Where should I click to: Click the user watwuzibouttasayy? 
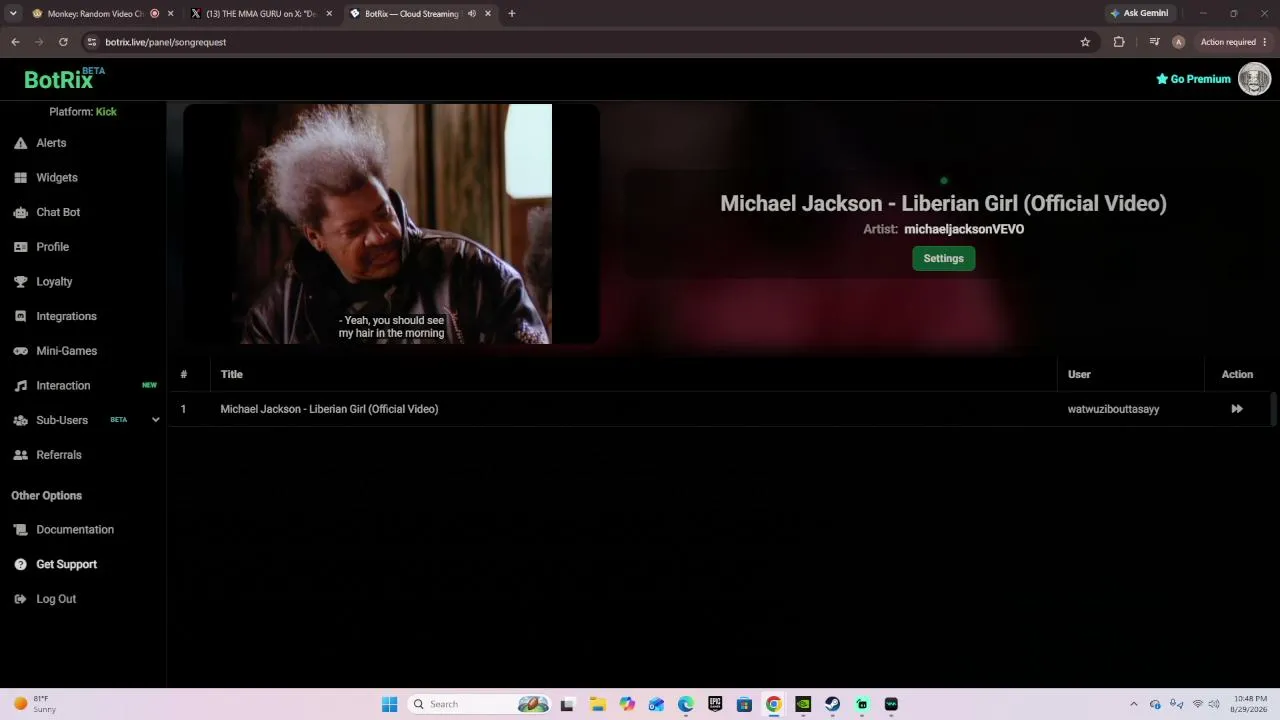1113,409
